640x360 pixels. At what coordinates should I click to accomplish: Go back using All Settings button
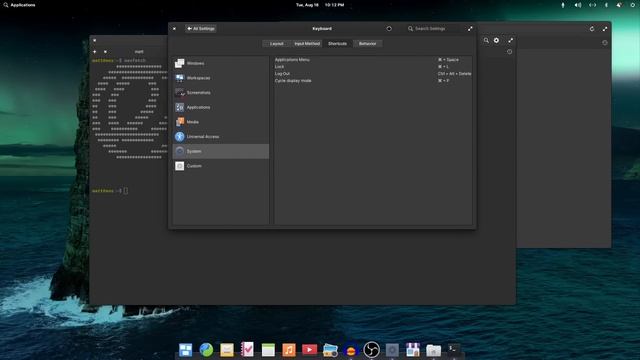(200, 29)
